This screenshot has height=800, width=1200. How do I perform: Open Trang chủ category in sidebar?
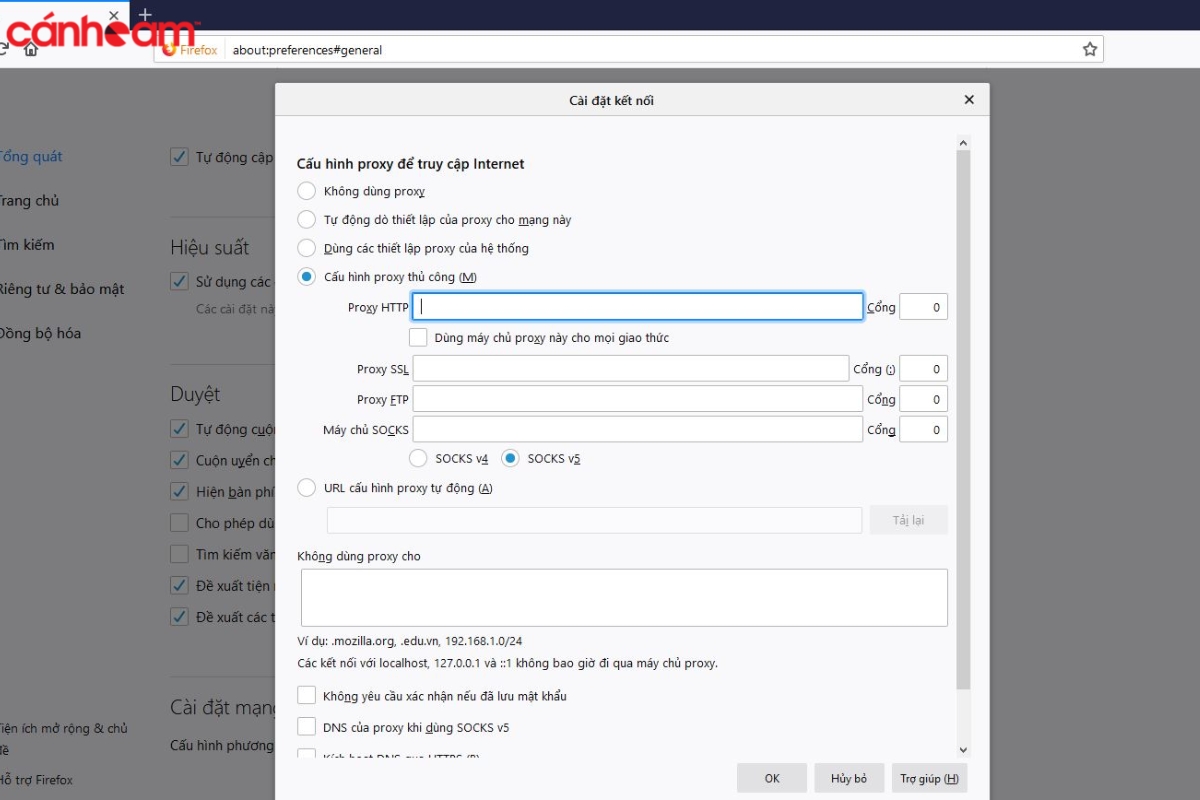click(29, 200)
